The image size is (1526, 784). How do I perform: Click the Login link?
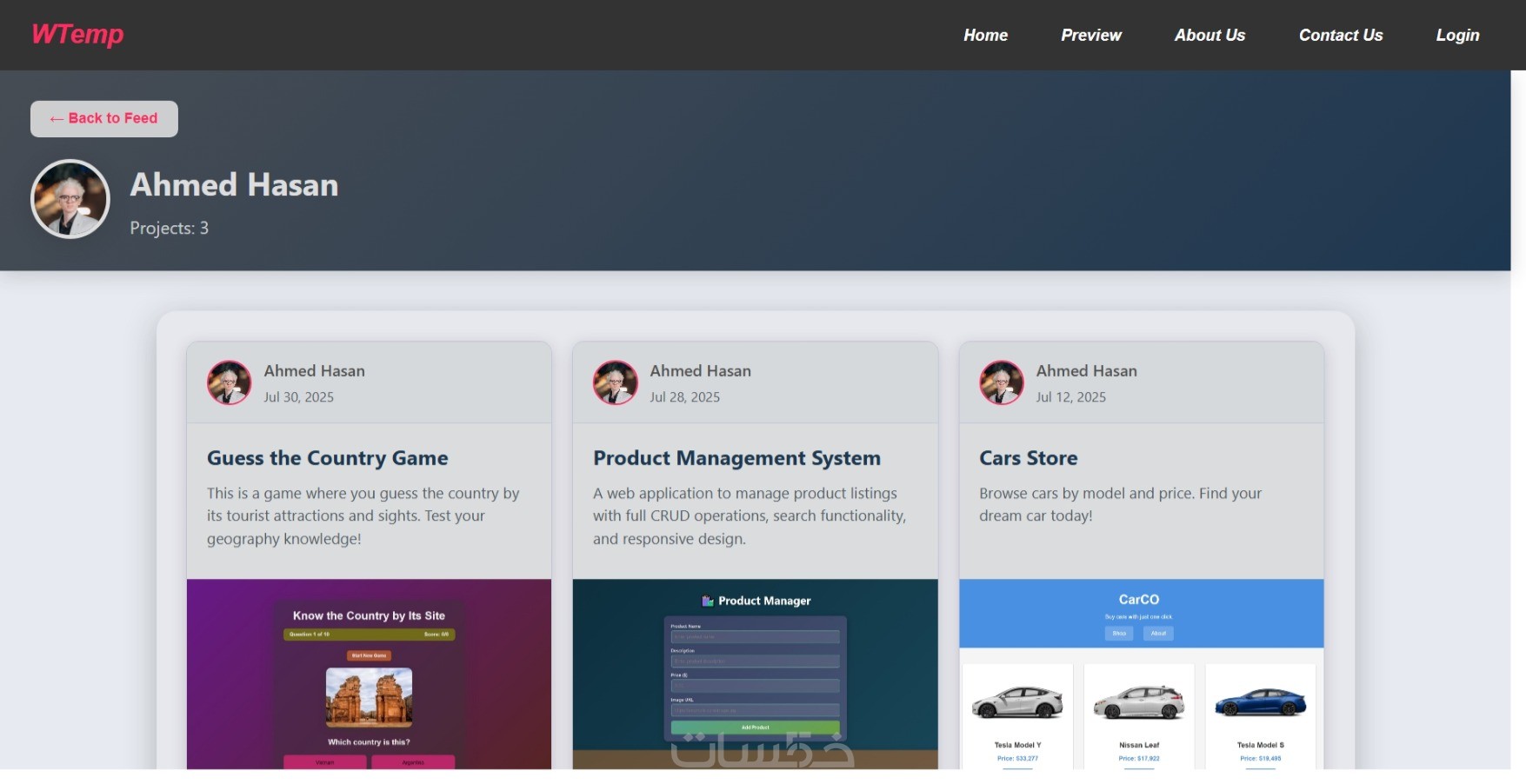tap(1457, 35)
